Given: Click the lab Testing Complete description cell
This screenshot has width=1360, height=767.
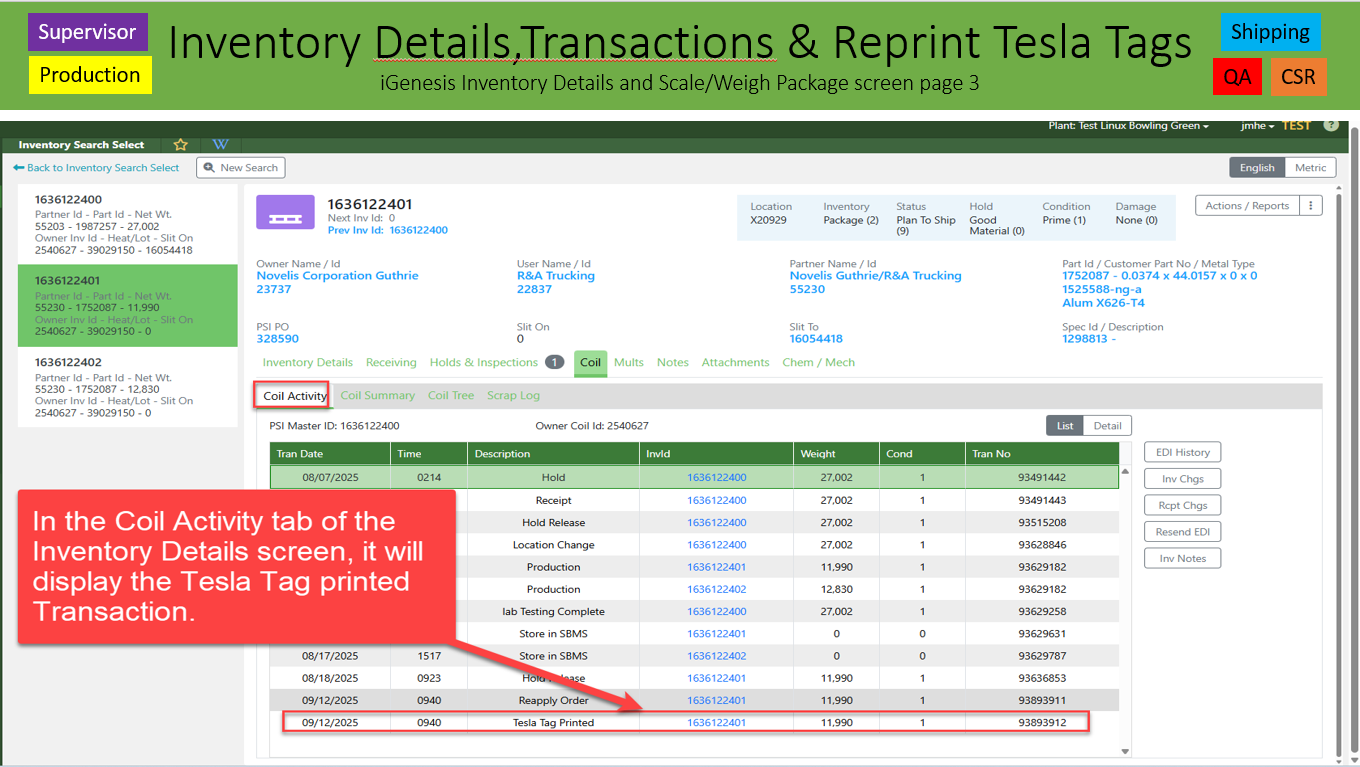Looking at the screenshot, I should click(553, 612).
